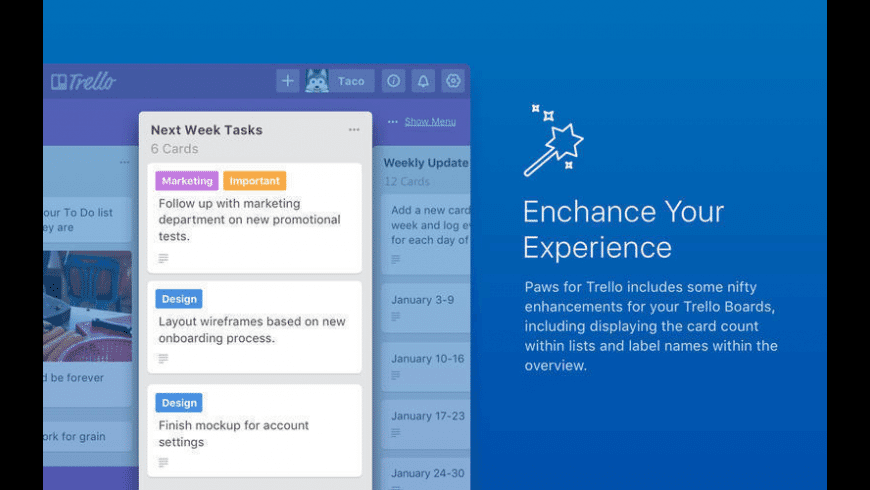
Task: Click Design label on wireframes card
Action: point(179,299)
